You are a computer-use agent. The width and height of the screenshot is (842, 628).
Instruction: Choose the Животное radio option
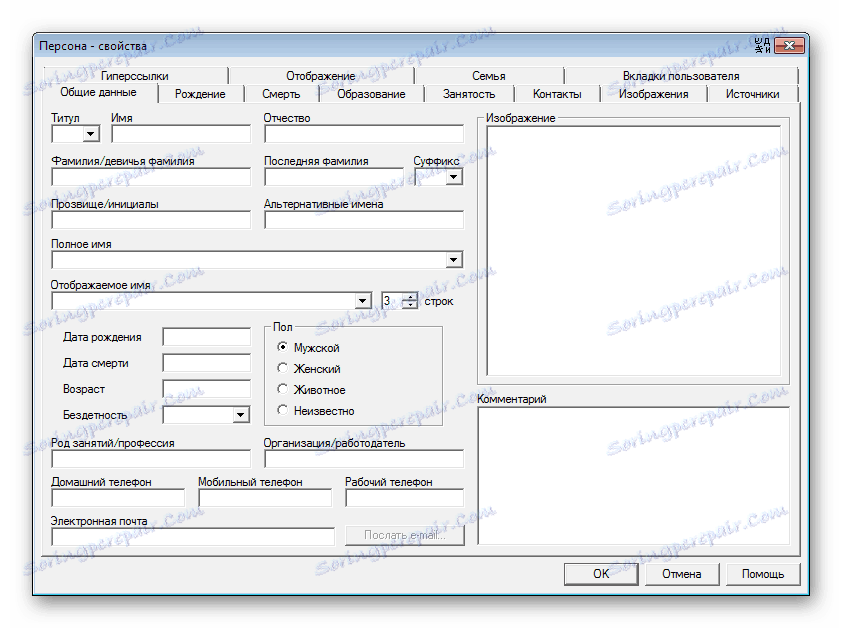282,389
